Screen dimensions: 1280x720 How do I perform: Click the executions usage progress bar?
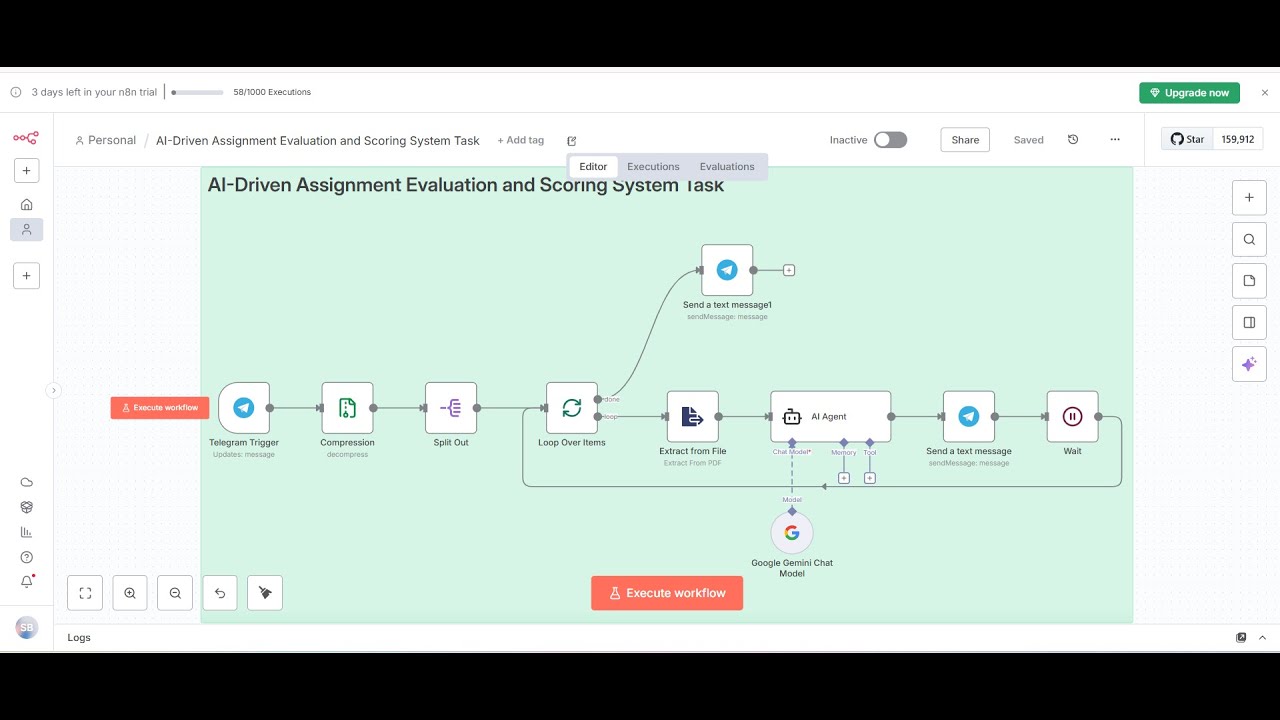pos(197,92)
